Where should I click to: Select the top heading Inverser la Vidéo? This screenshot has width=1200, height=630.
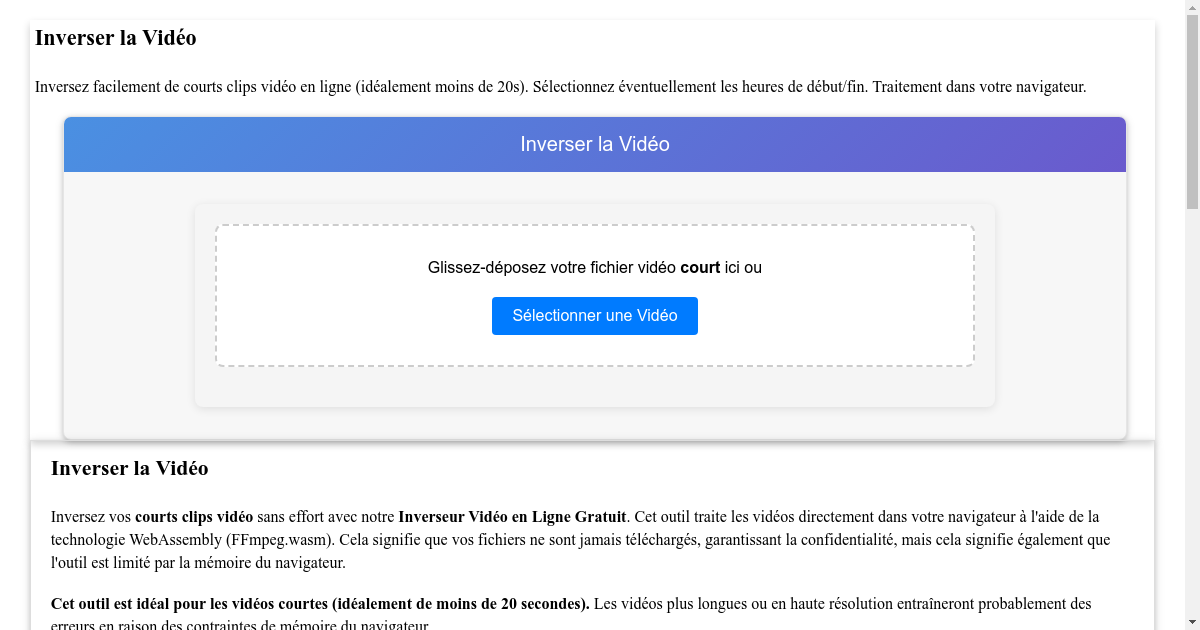pyautogui.click(x=115, y=38)
